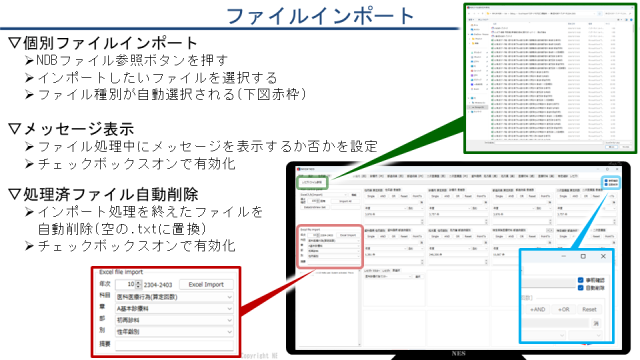
Task: Click the minimize icon in the blue callout
Action: (x=564, y=256)
